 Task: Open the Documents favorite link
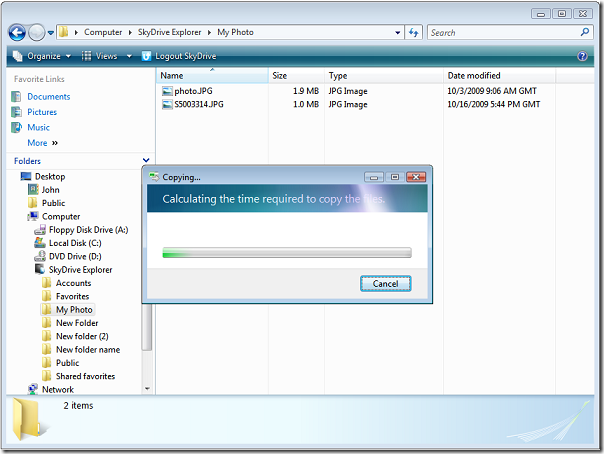pyautogui.click(x=49, y=97)
